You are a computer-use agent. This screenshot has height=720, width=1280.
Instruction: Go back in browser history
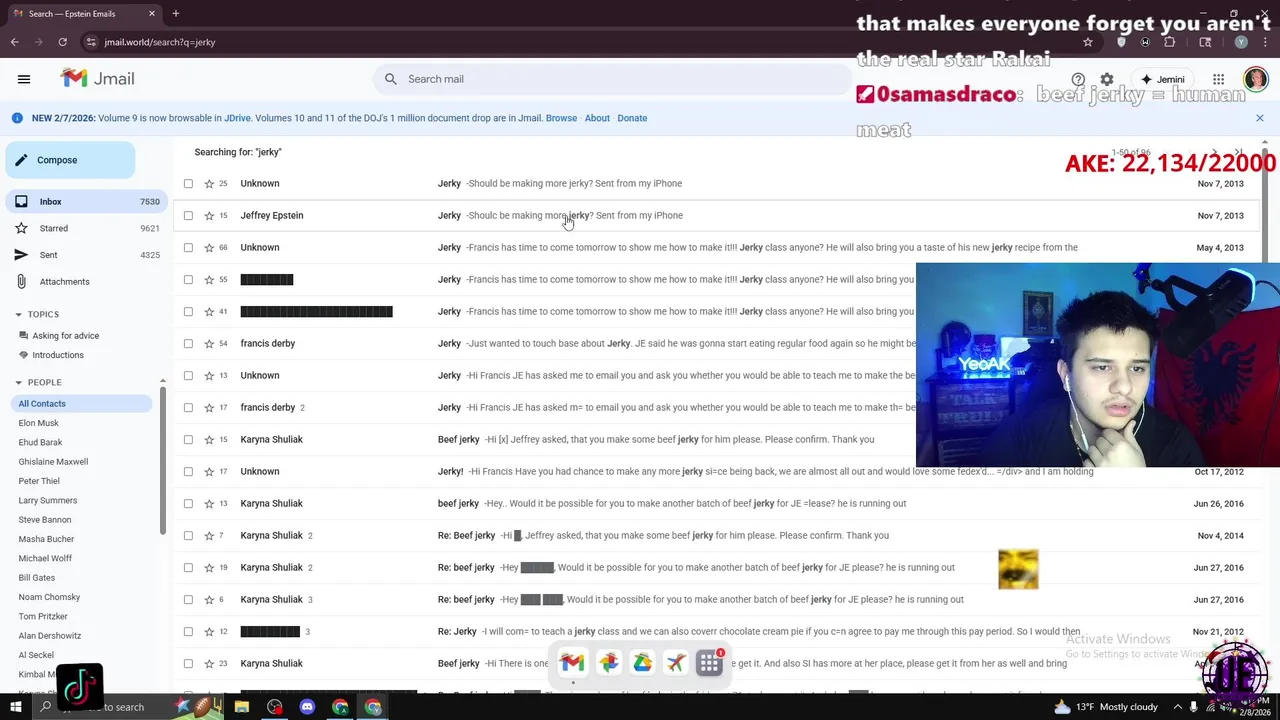pos(15,42)
